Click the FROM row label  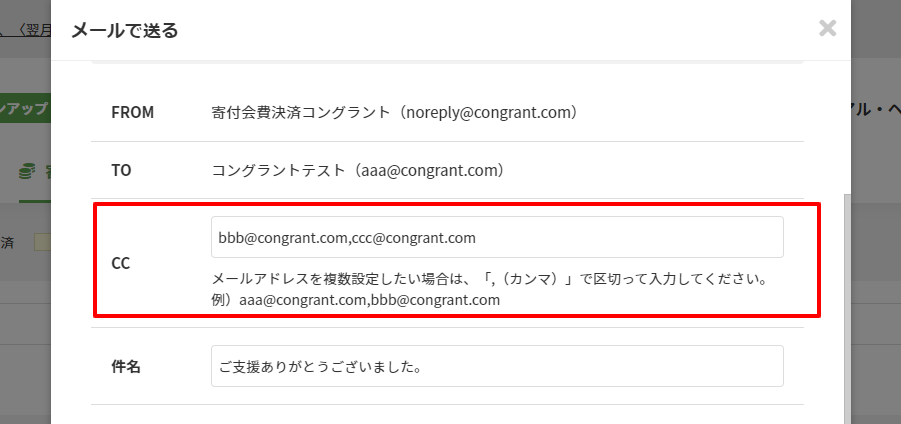point(133,113)
